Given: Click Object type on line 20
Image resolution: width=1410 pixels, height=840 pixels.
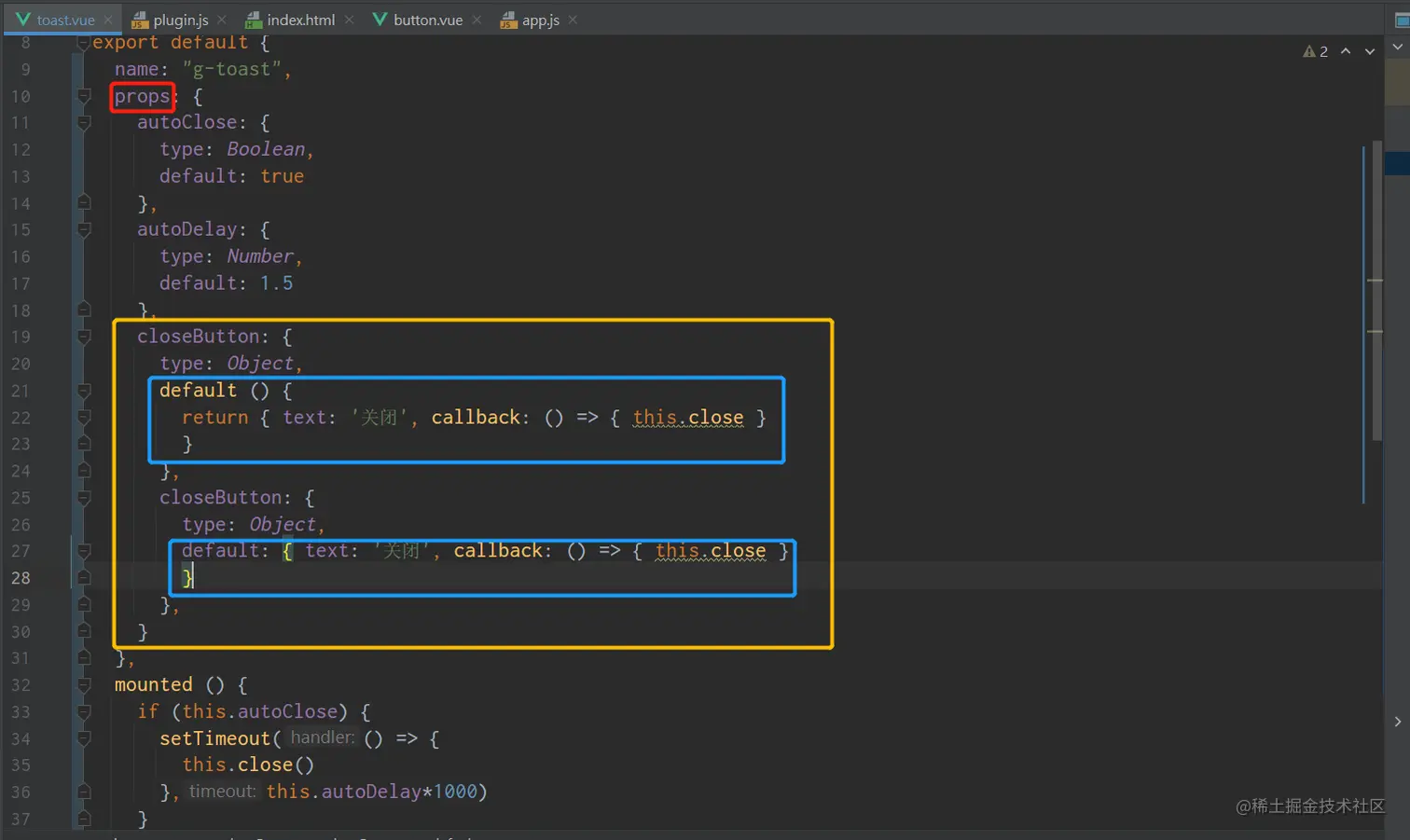Looking at the screenshot, I should tap(260, 364).
